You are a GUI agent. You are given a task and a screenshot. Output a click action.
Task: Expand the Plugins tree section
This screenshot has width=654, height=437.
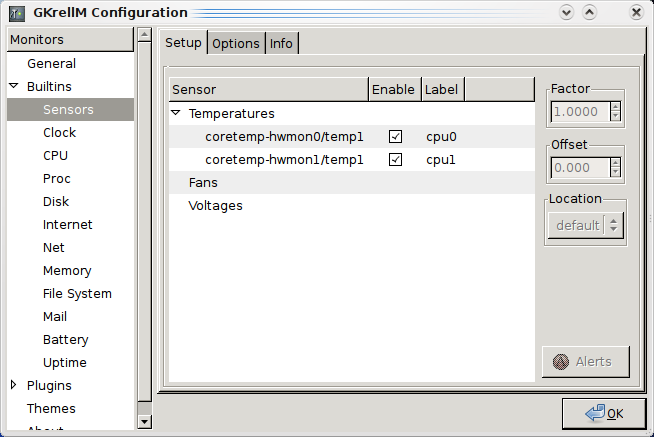tap(14, 385)
